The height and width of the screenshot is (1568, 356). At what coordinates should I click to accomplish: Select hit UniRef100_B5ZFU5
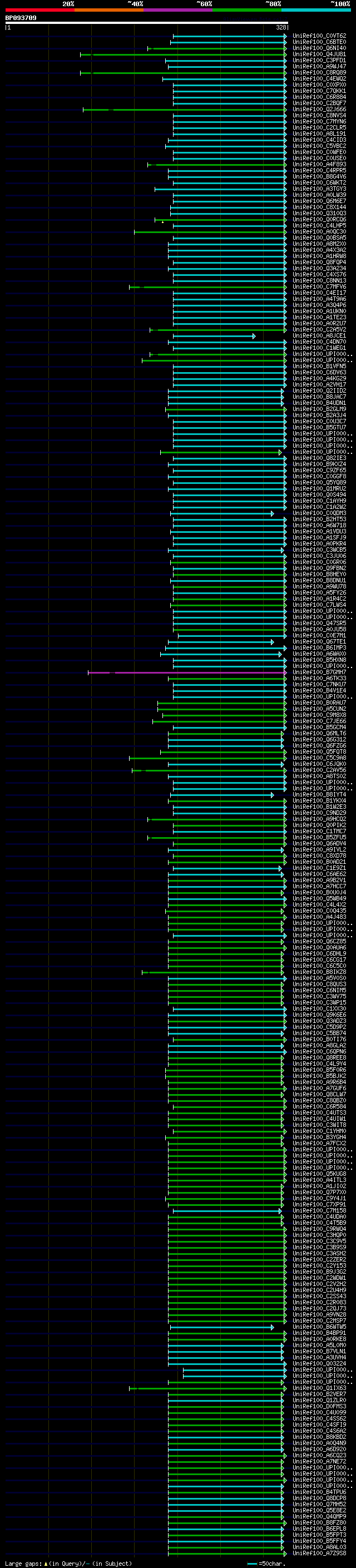tap(319, 837)
